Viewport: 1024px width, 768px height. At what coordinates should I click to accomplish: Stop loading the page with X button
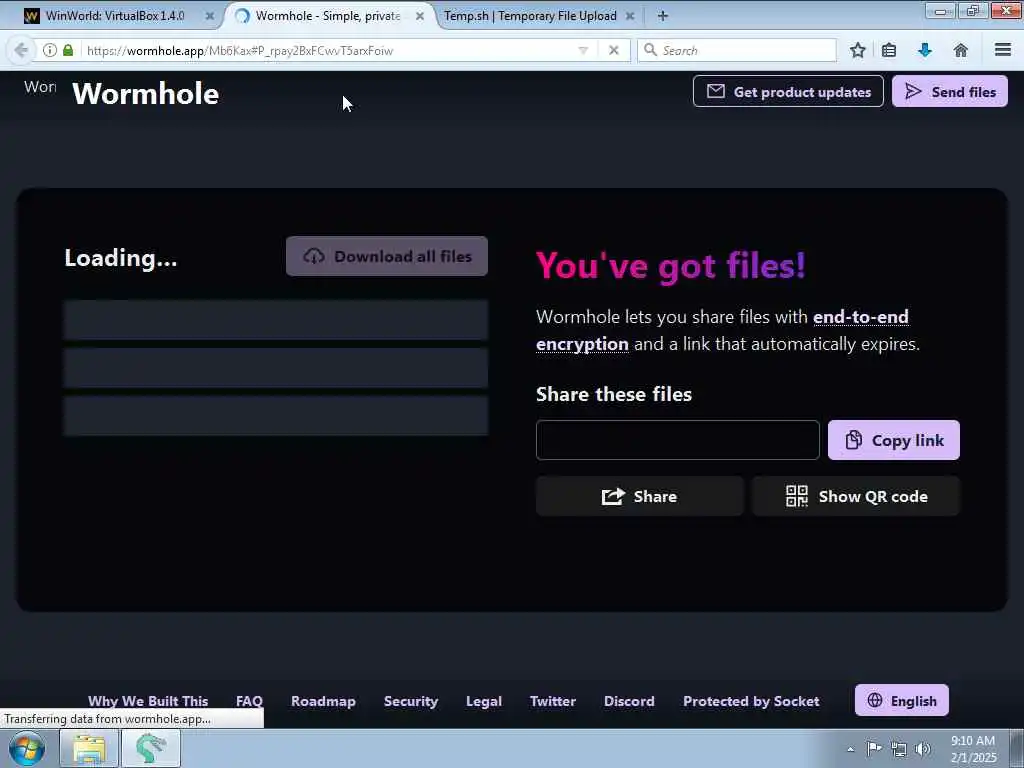(613, 50)
